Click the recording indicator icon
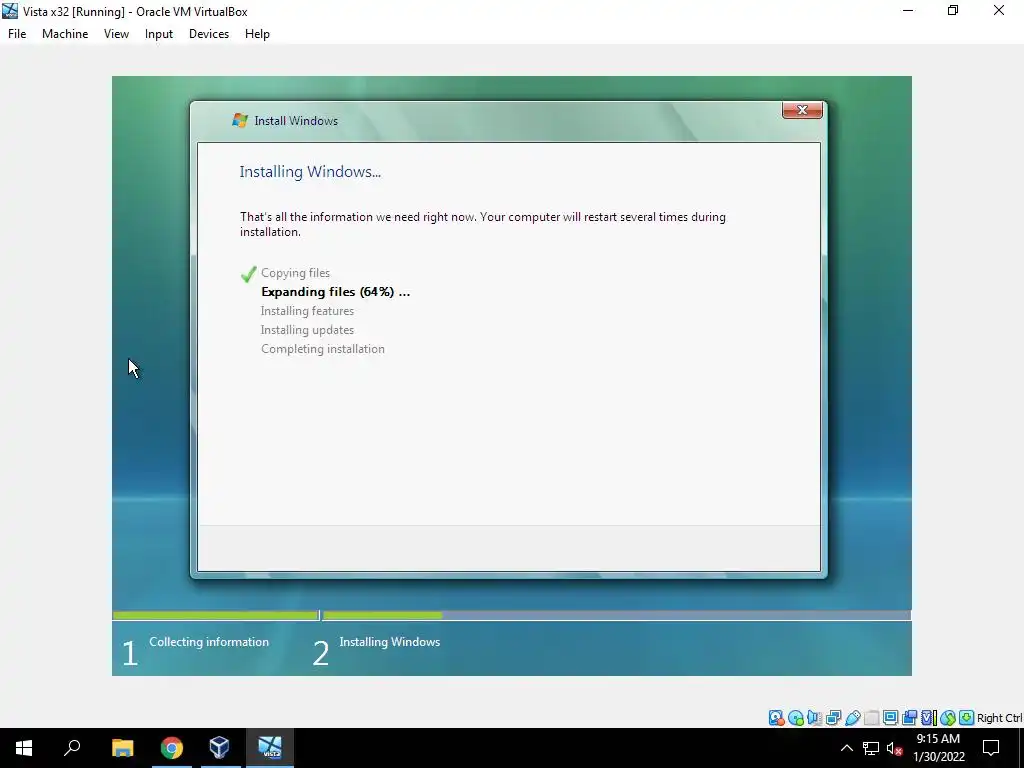 [909, 718]
